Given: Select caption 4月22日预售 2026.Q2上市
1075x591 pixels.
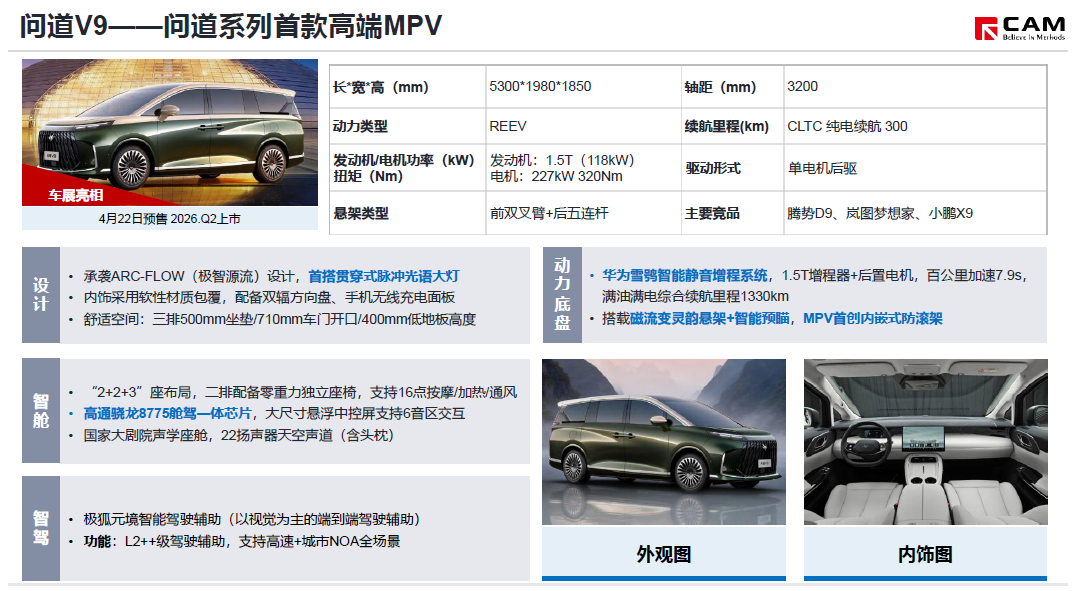Looking at the screenshot, I should click(x=170, y=219).
